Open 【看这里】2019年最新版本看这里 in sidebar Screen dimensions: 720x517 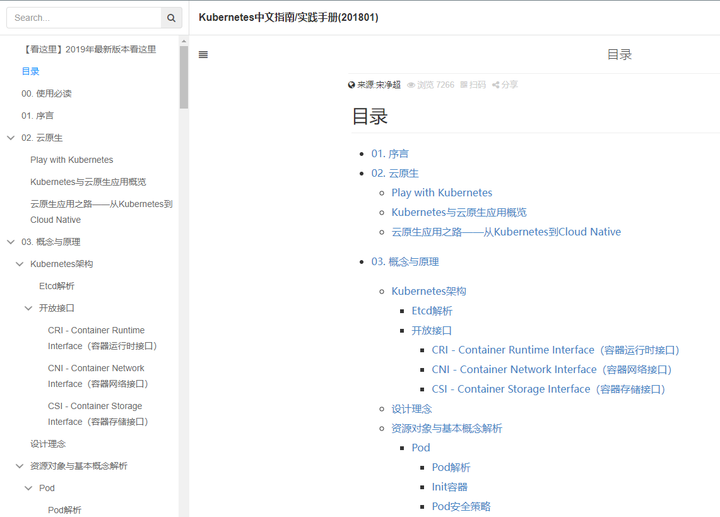point(89,49)
